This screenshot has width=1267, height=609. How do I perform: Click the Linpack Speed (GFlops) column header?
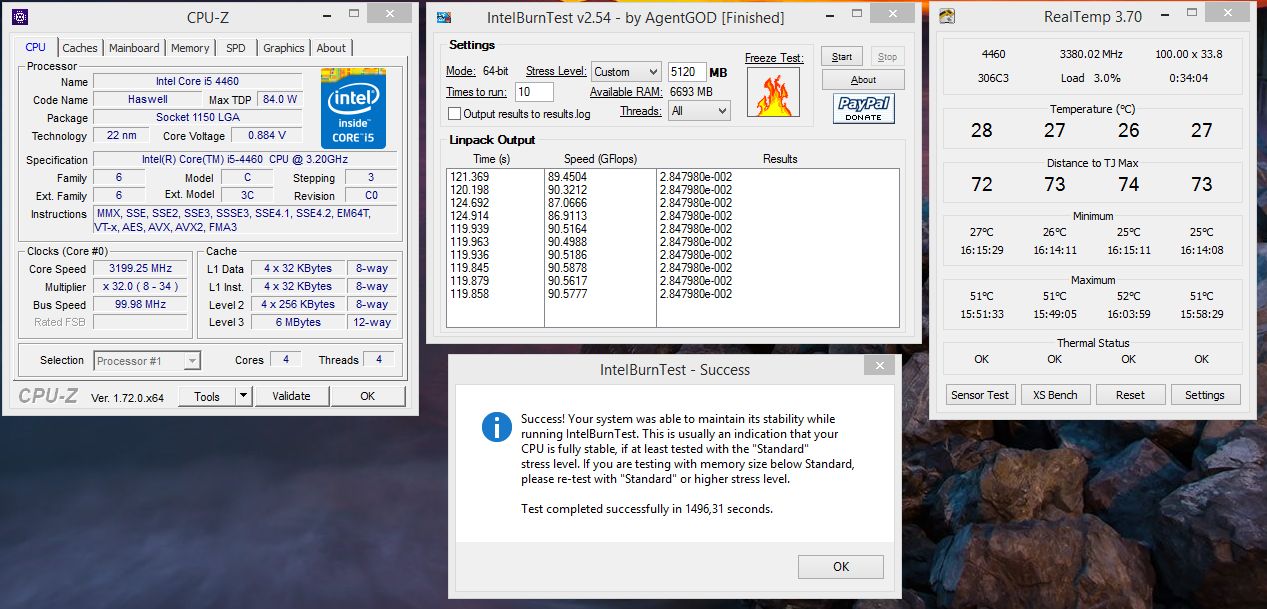pos(600,159)
